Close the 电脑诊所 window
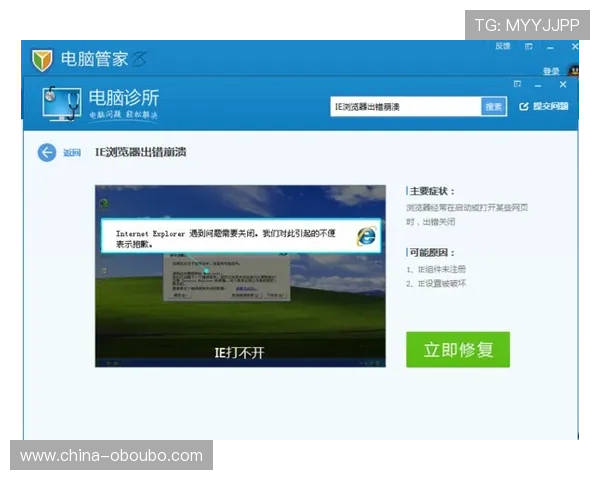This screenshot has width=600, height=480. coord(563,85)
